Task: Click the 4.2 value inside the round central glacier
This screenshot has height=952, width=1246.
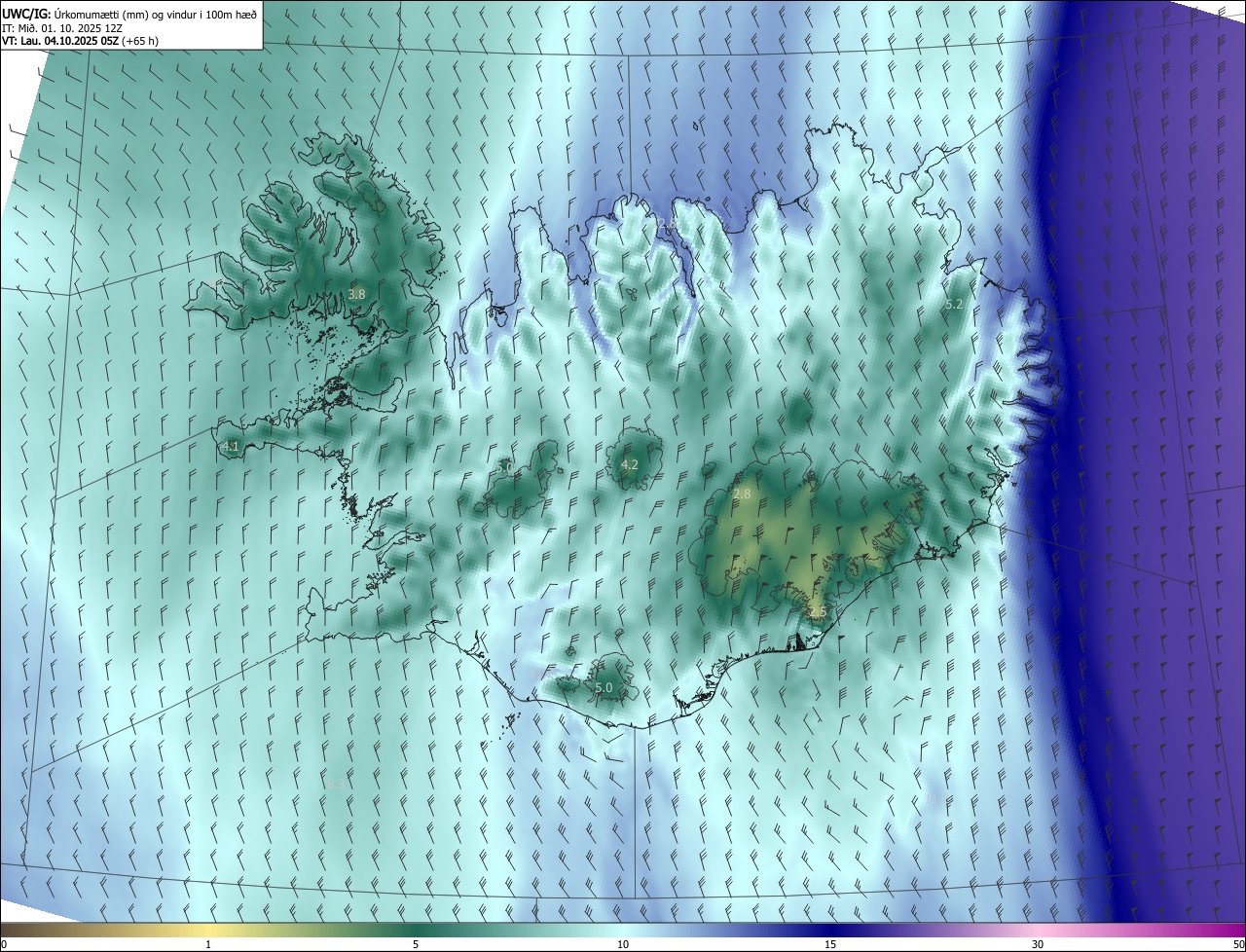Action: click(629, 465)
